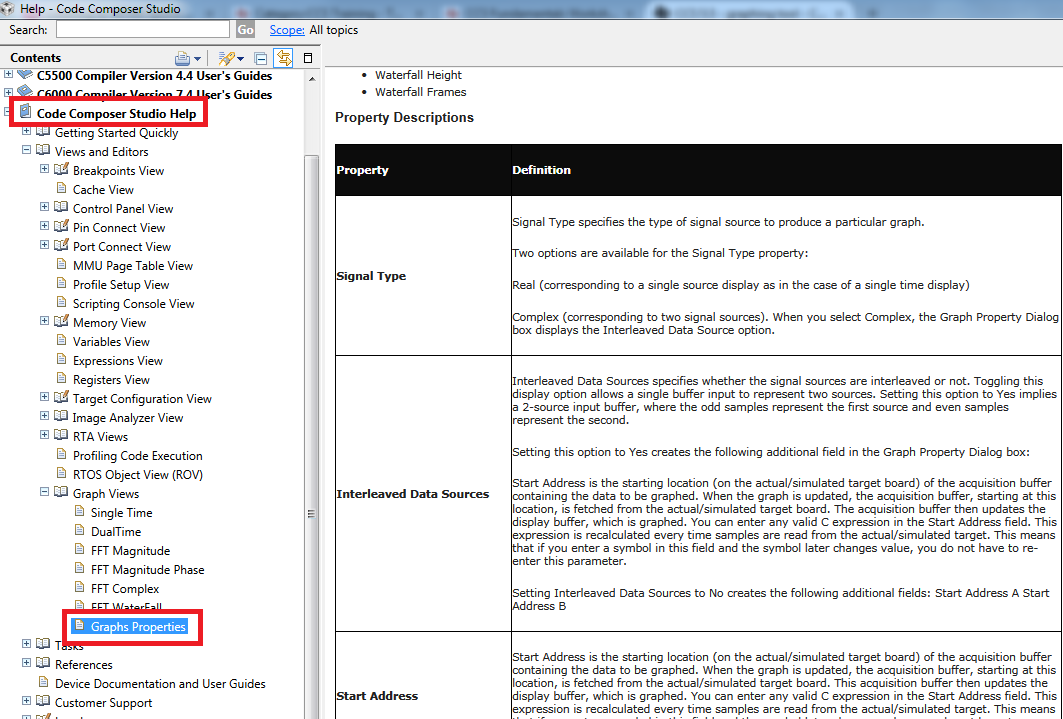The image size is (1063, 719).
Task: Open the DualTime graph topic
Action: [x=116, y=531]
